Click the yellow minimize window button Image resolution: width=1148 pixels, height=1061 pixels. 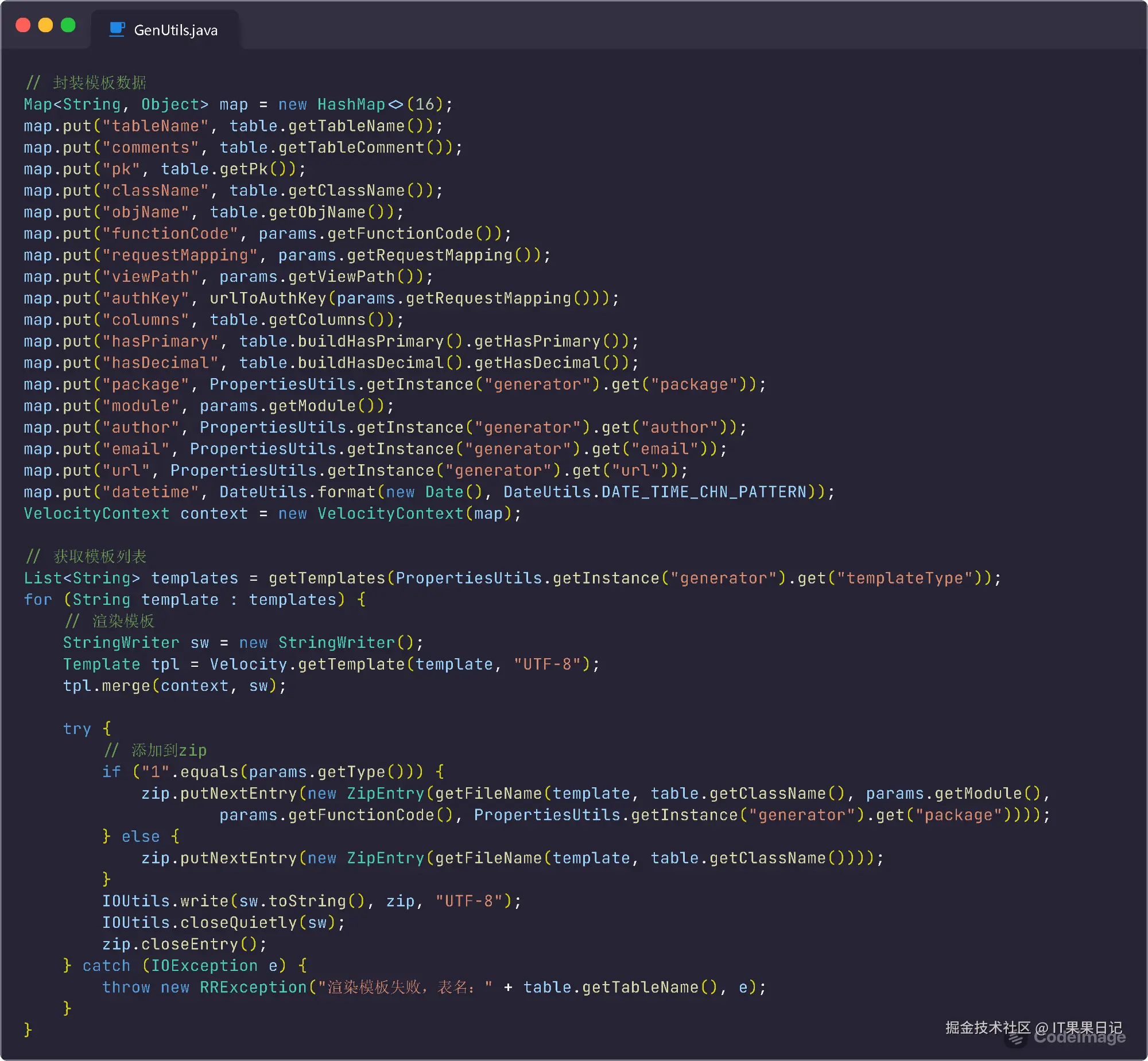45,25
